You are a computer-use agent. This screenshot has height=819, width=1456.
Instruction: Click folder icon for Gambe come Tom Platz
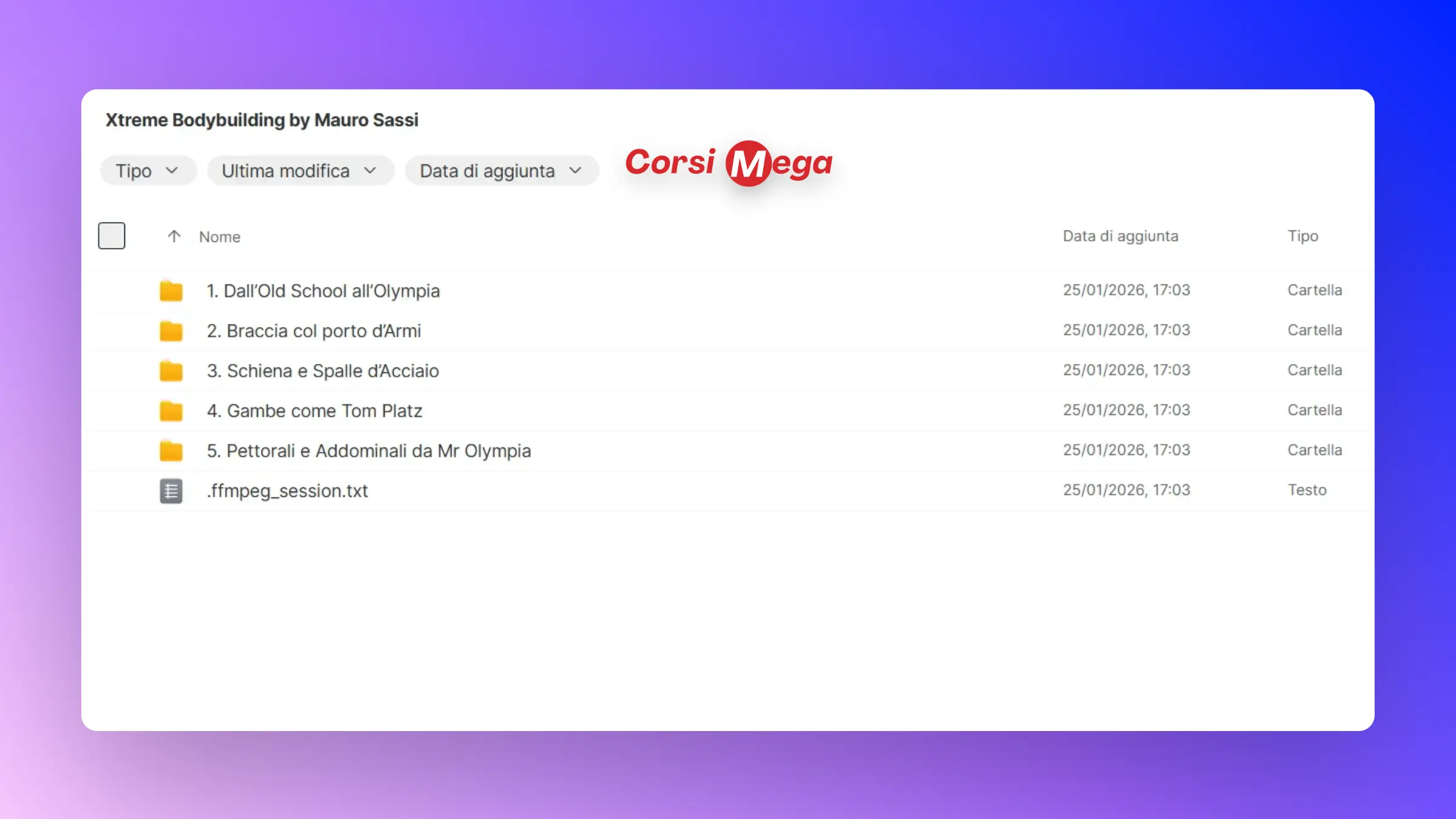coord(171,411)
